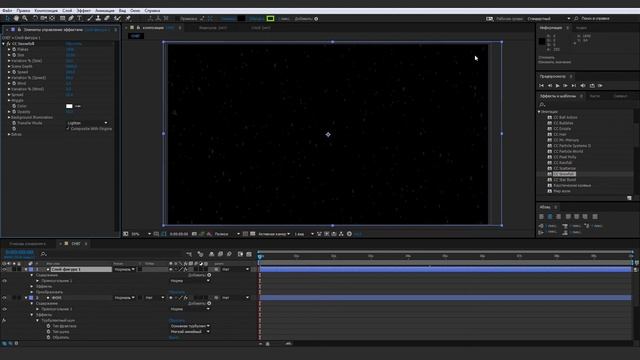This screenshot has width=640, height=360.
Task: Select the Zoom magnifier tool
Action: pos(25,18)
